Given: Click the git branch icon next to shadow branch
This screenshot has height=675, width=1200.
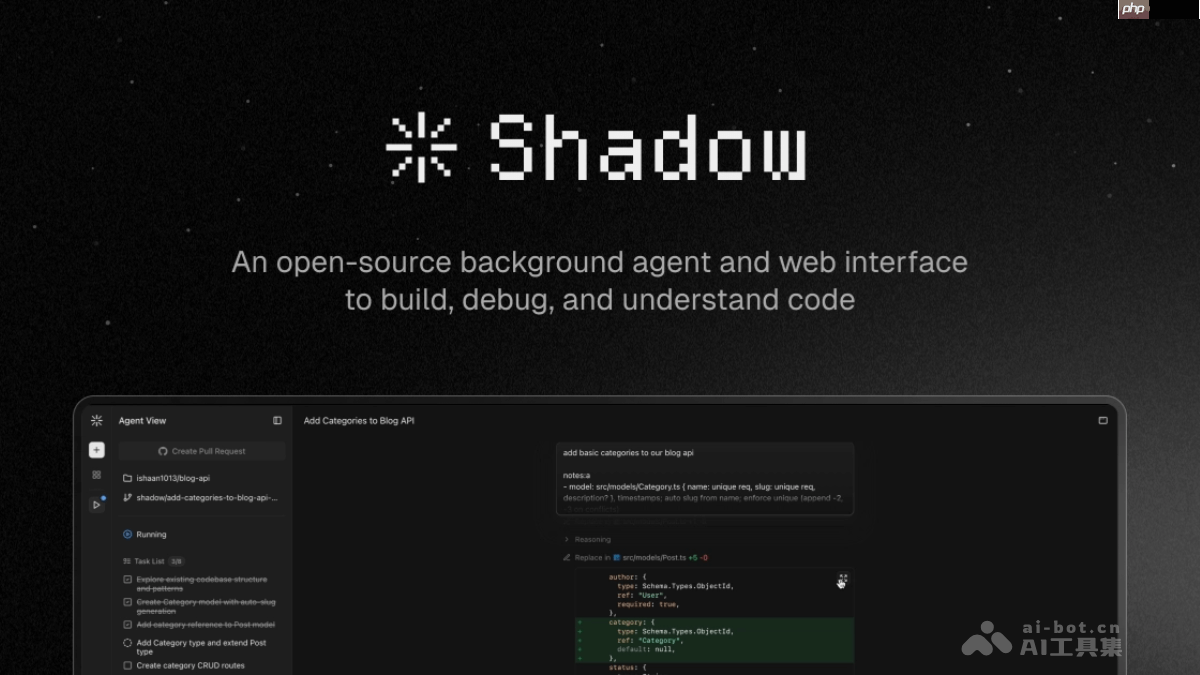Looking at the screenshot, I should pos(125,498).
